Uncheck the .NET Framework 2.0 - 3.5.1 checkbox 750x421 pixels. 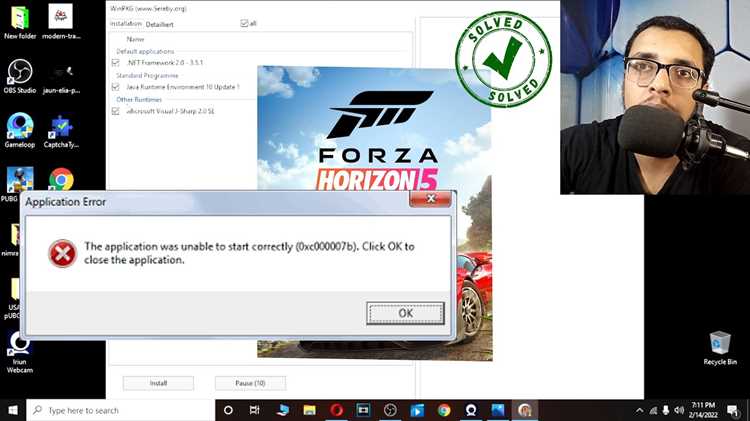115,63
